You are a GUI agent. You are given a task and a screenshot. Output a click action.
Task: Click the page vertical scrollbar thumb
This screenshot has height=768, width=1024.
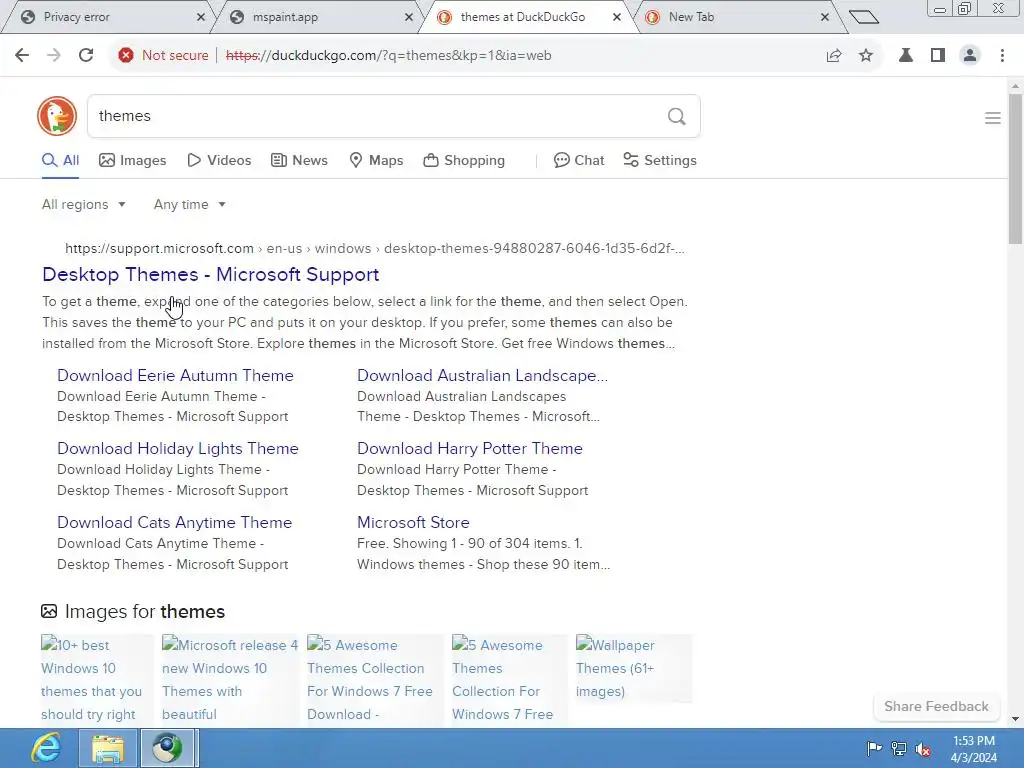(x=1015, y=168)
